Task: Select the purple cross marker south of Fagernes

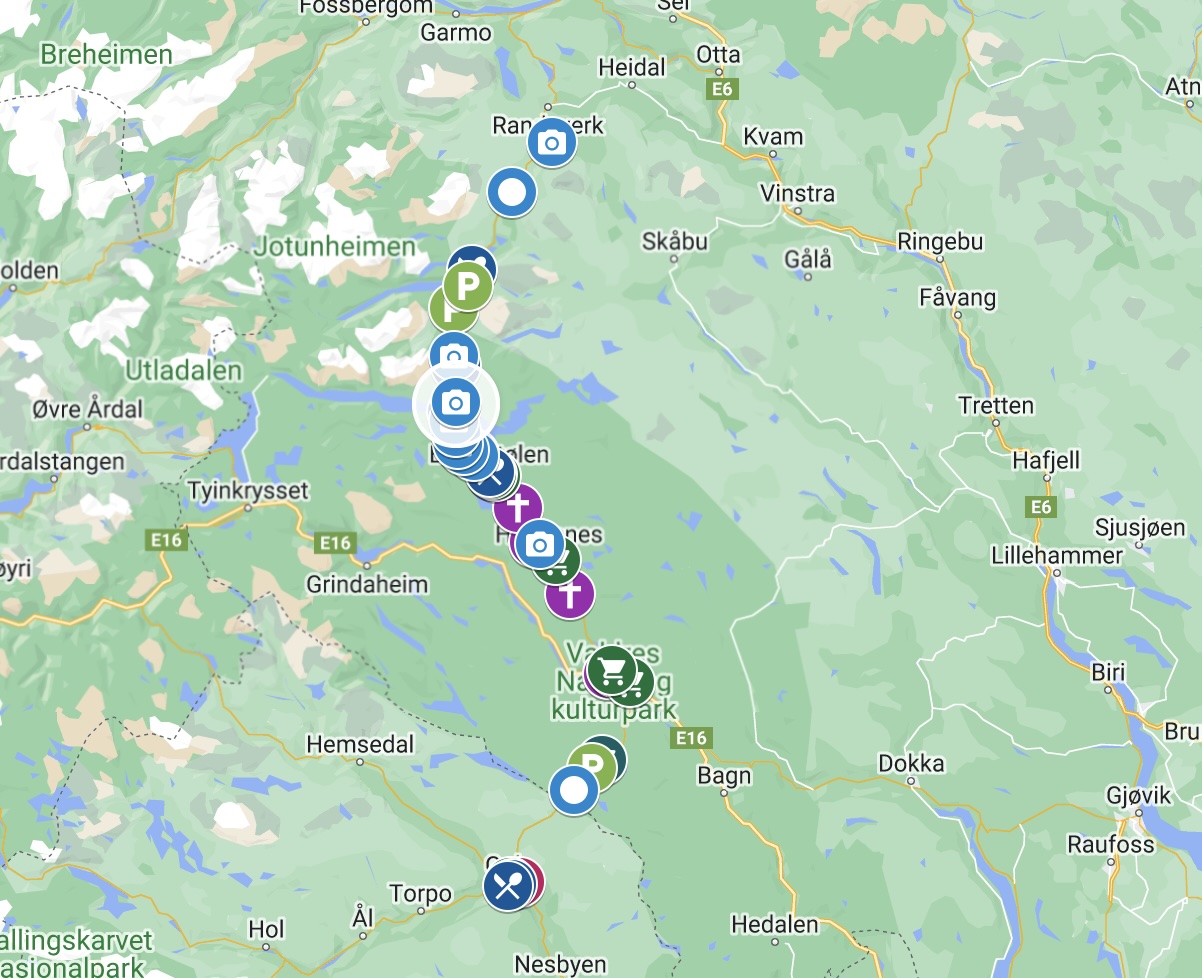Action: [x=570, y=594]
